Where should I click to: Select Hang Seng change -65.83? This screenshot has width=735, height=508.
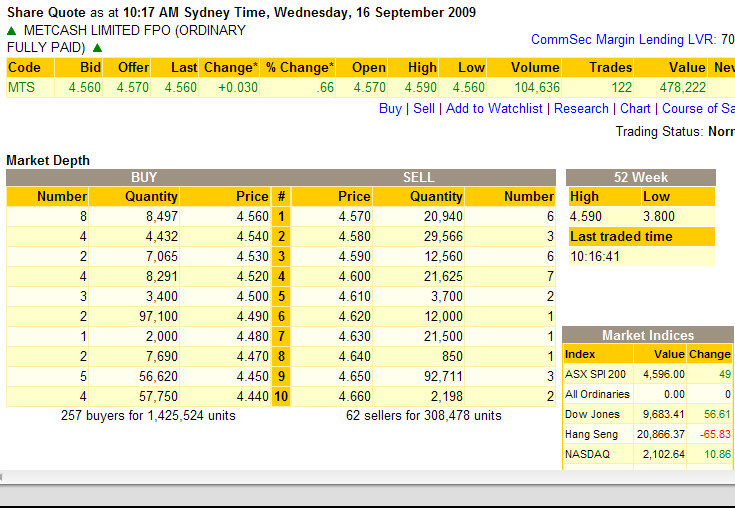(715, 434)
